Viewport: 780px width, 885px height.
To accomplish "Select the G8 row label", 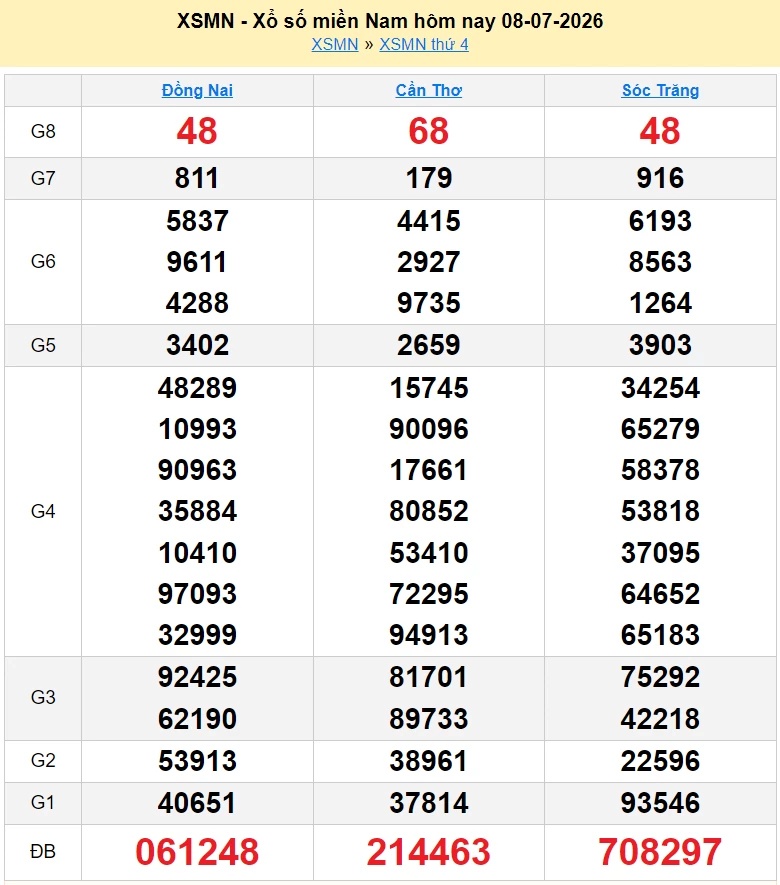I will point(43,132).
